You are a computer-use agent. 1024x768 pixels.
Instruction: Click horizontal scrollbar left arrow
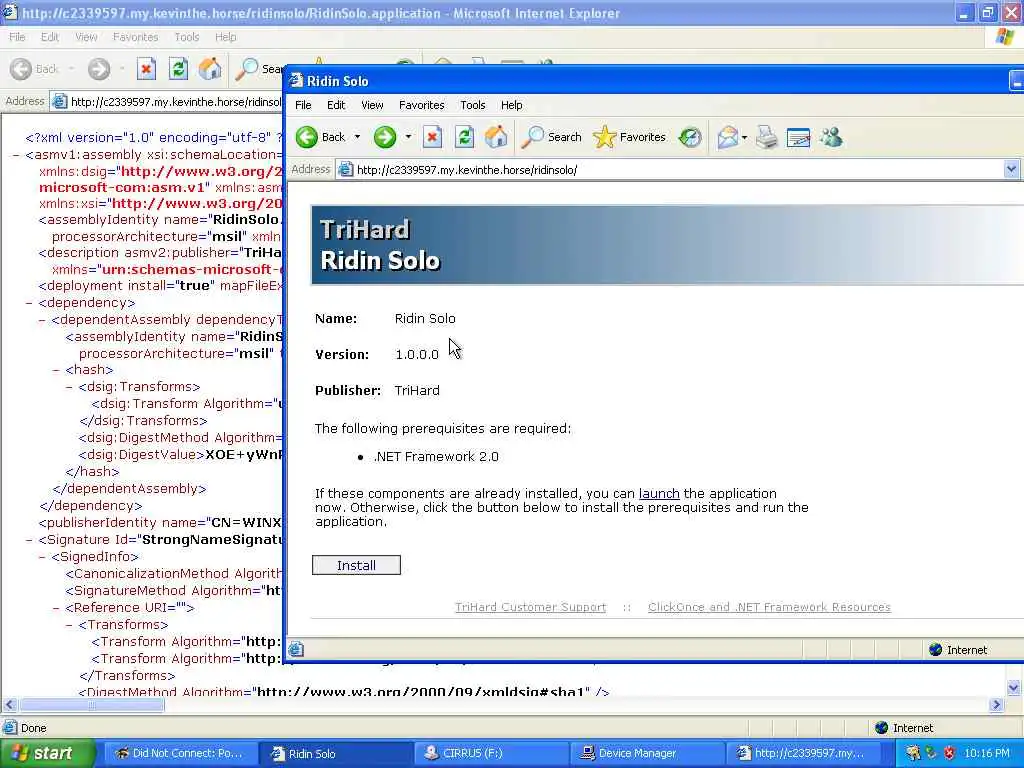click(x=9, y=705)
